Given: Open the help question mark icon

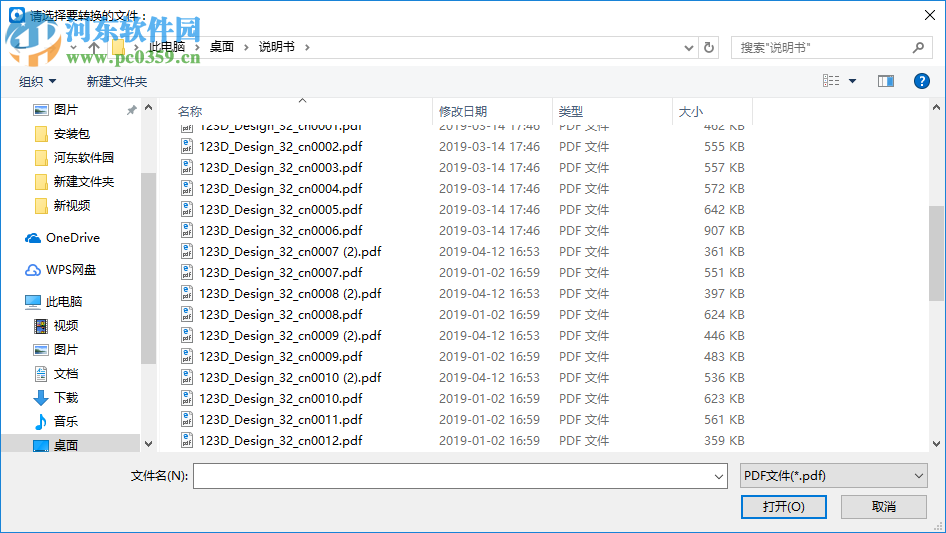Looking at the screenshot, I should [x=921, y=81].
